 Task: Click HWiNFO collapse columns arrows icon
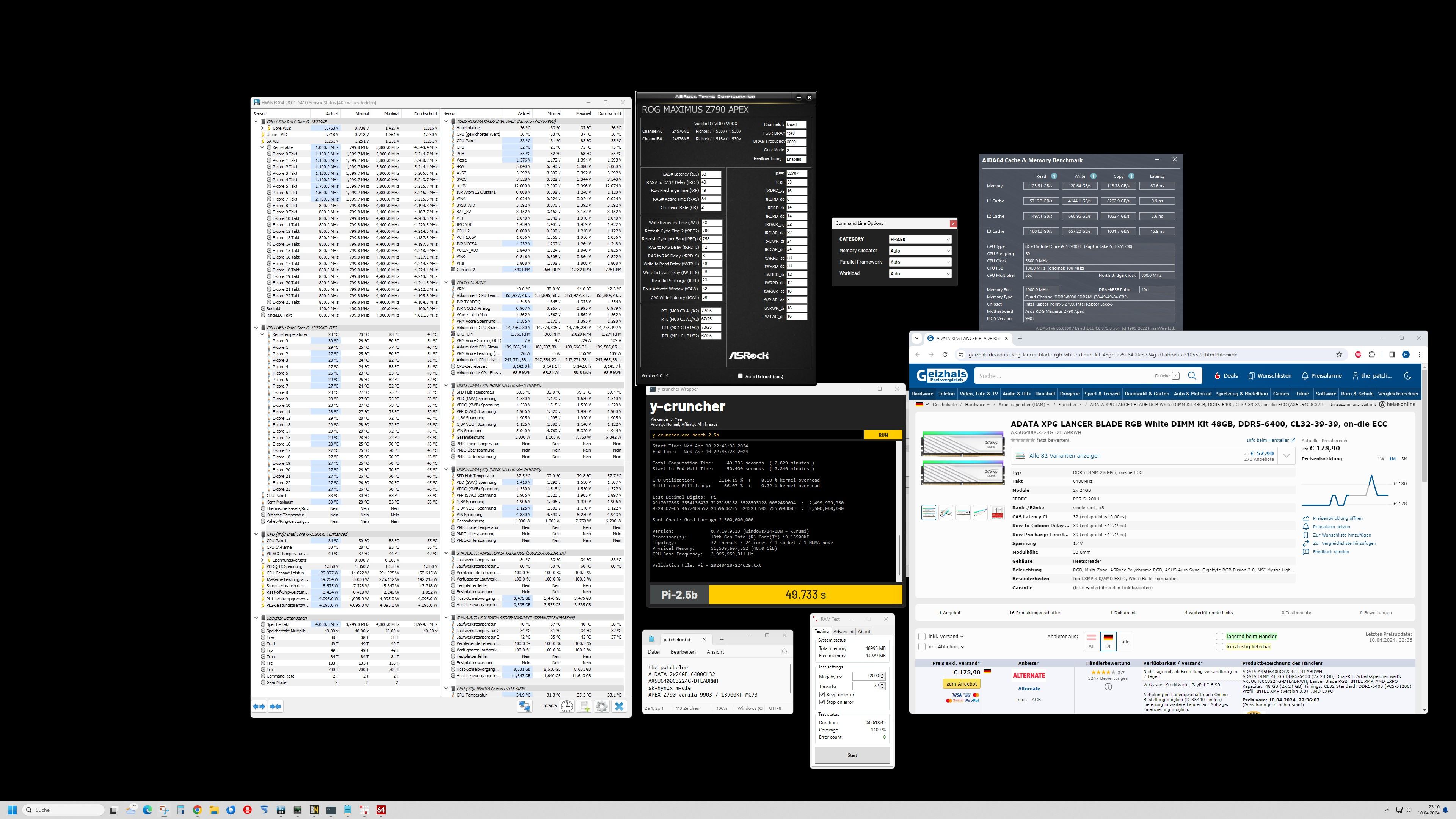click(276, 706)
